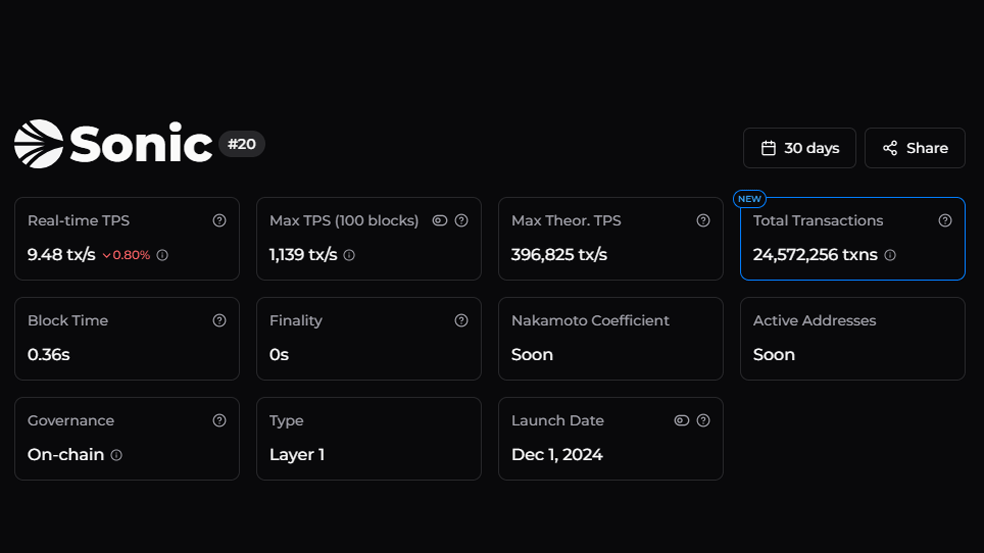This screenshot has width=984, height=553.
Task: Click the #20 rank badge
Action: tap(242, 144)
